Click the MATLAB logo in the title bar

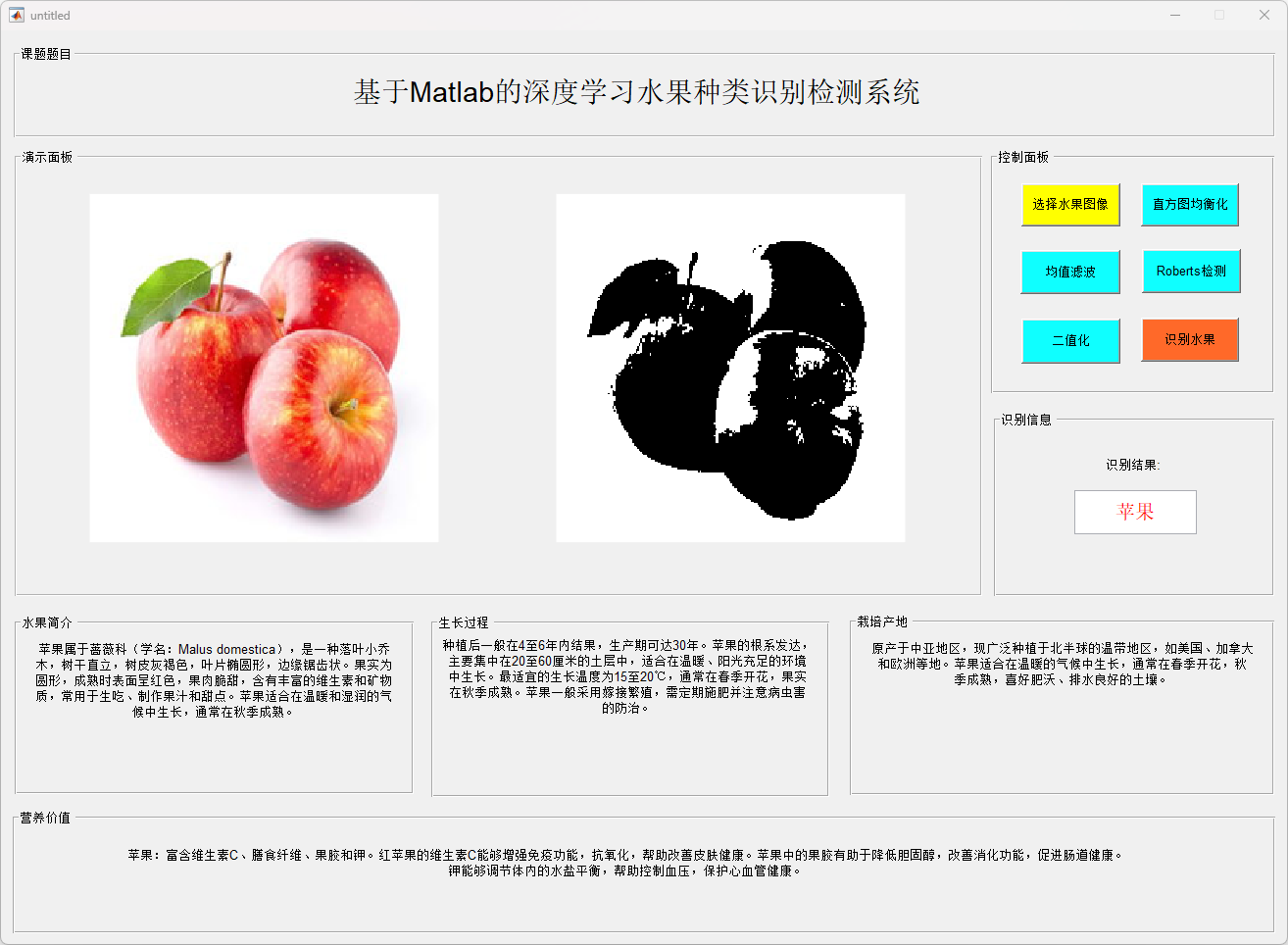coord(17,15)
